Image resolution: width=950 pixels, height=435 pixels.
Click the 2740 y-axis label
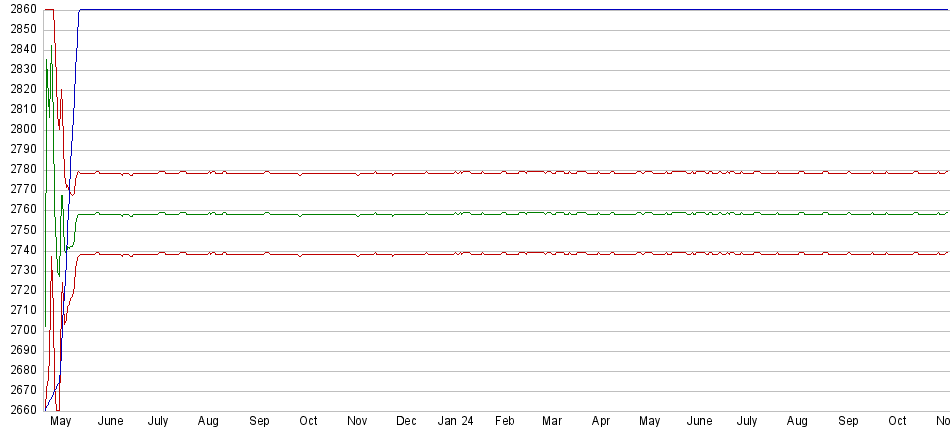click(24, 249)
